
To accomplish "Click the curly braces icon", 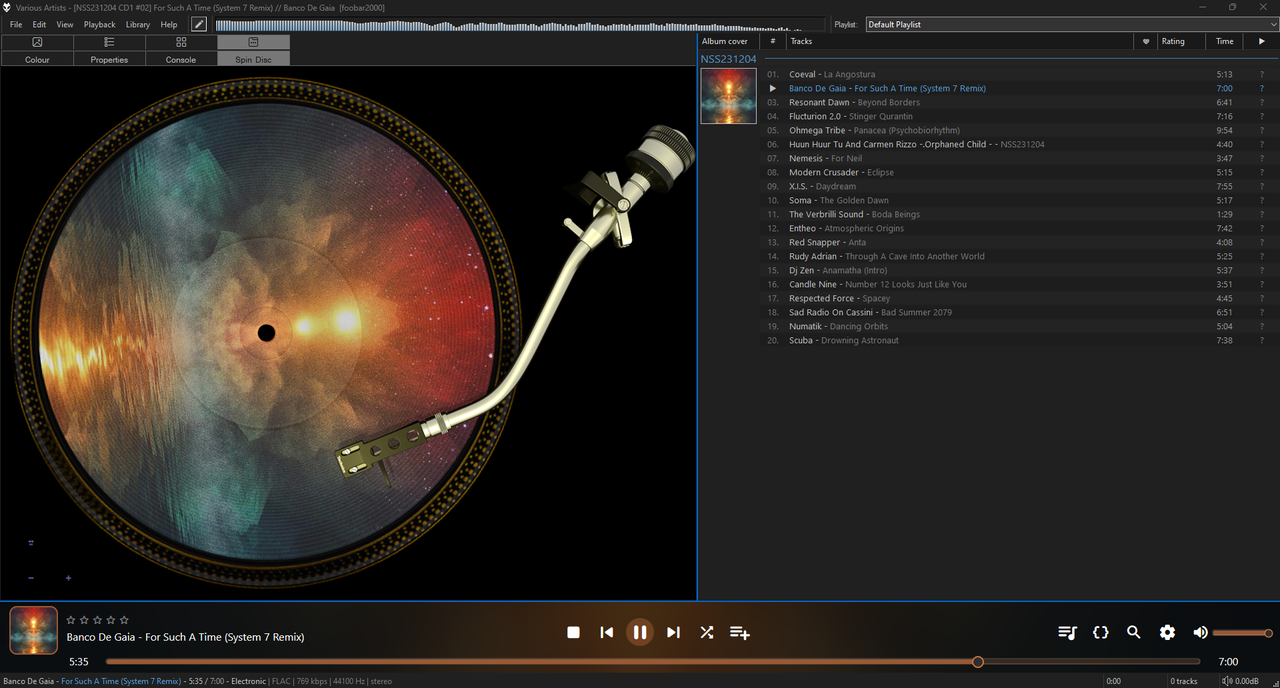I will tap(1101, 632).
